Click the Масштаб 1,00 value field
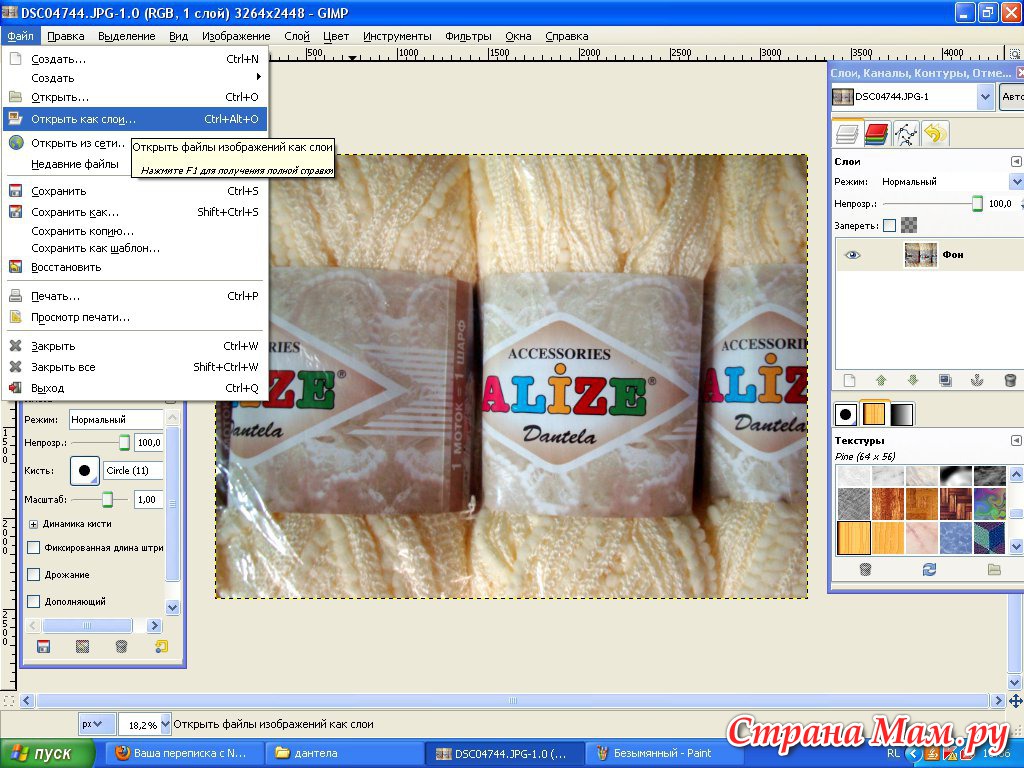1024x768 pixels. [148, 500]
